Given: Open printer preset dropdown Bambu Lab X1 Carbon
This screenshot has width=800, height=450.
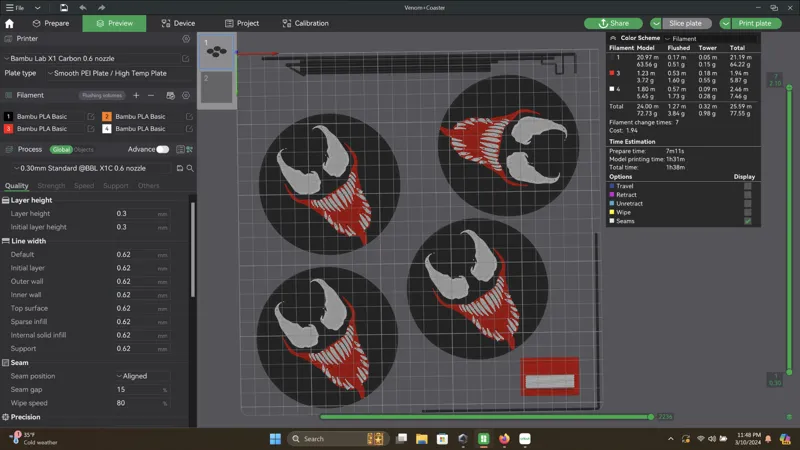Looking at the screenshot, I should [x=92, y=59].
